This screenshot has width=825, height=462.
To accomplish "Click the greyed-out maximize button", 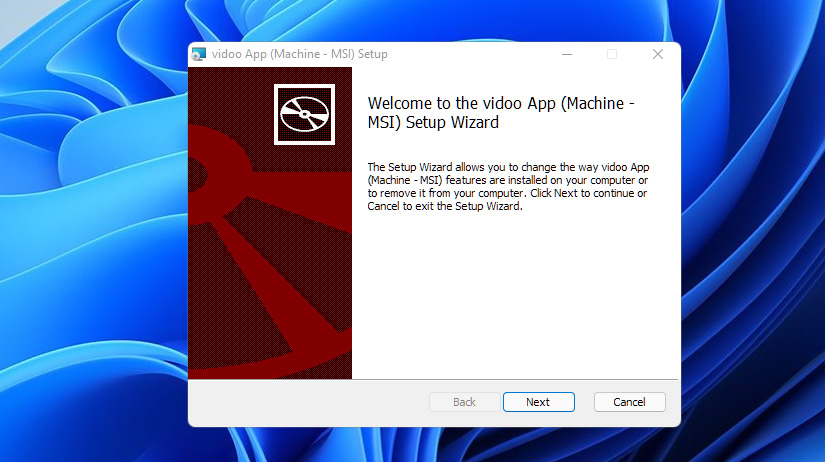I will click(612, 54).
